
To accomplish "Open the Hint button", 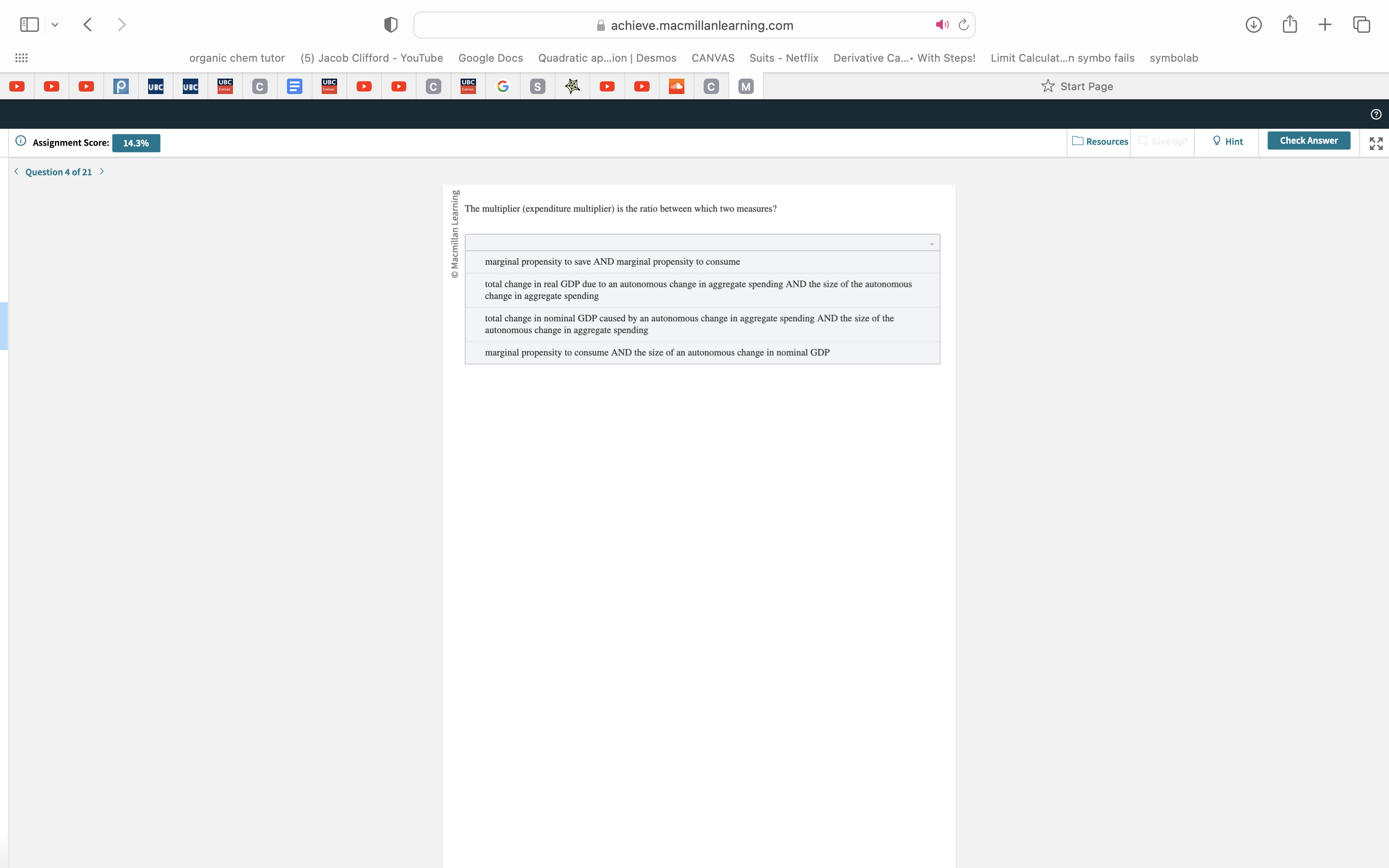I will [1228, 141].
